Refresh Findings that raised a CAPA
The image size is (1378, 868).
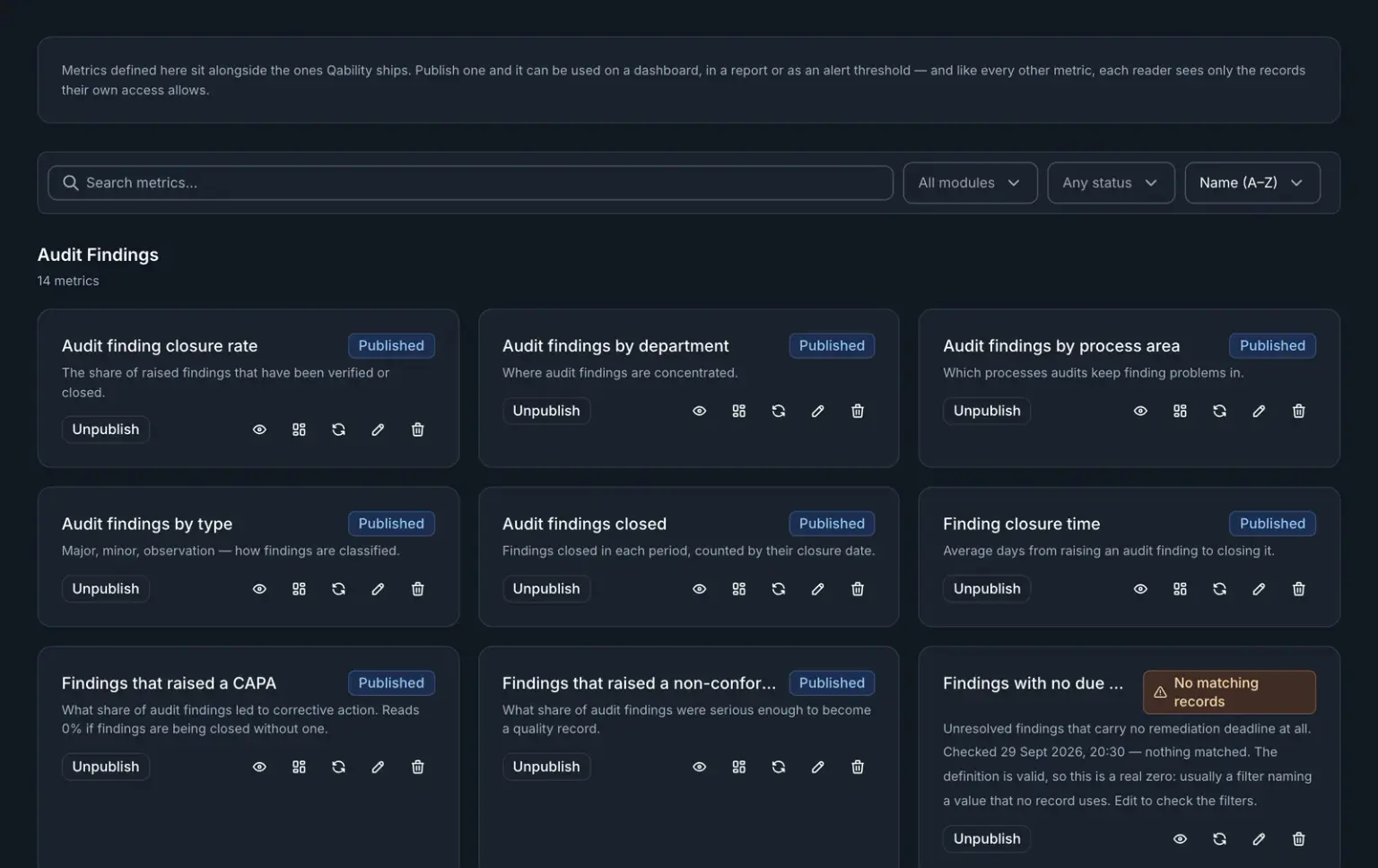pyautogui.click(x=338, y=767)
